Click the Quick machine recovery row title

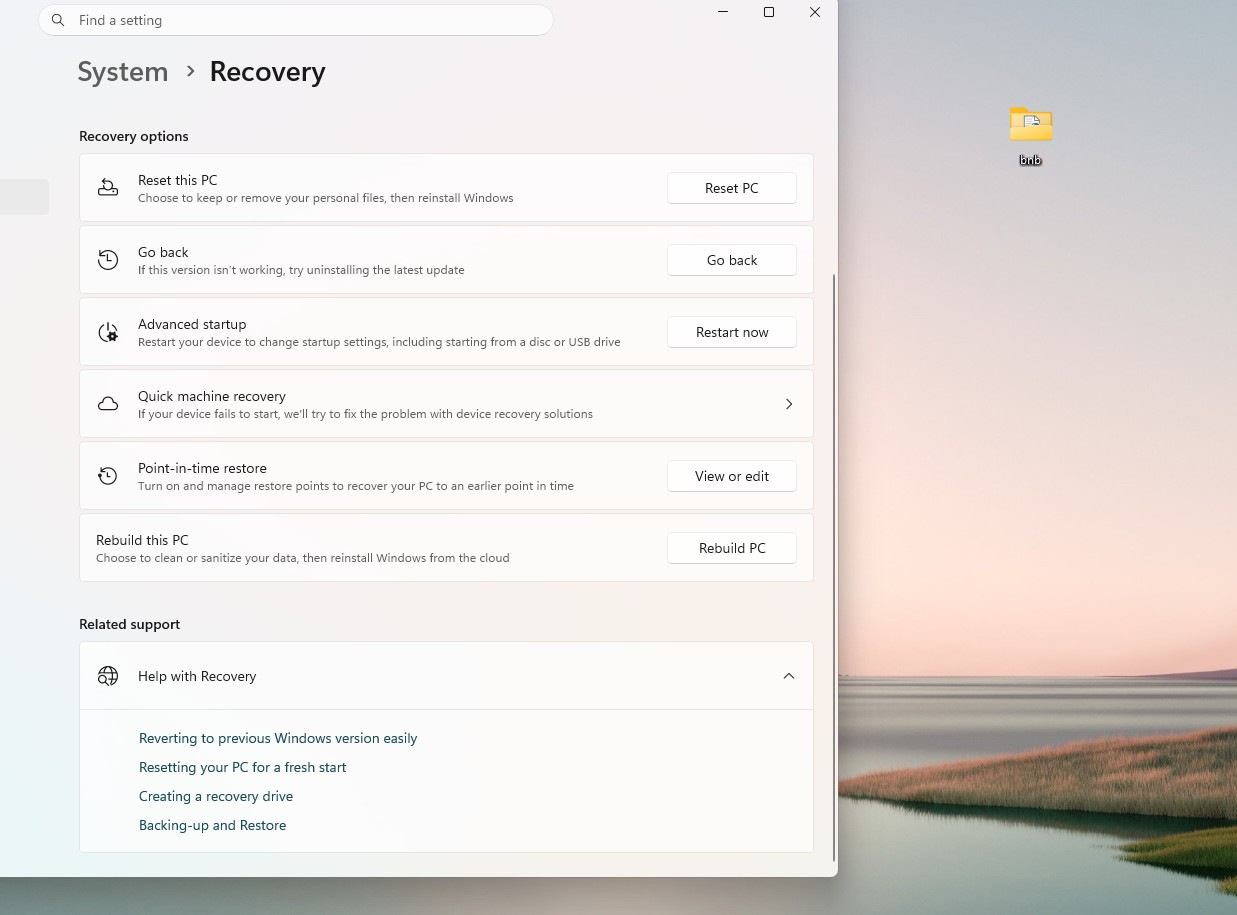point(212,396)
